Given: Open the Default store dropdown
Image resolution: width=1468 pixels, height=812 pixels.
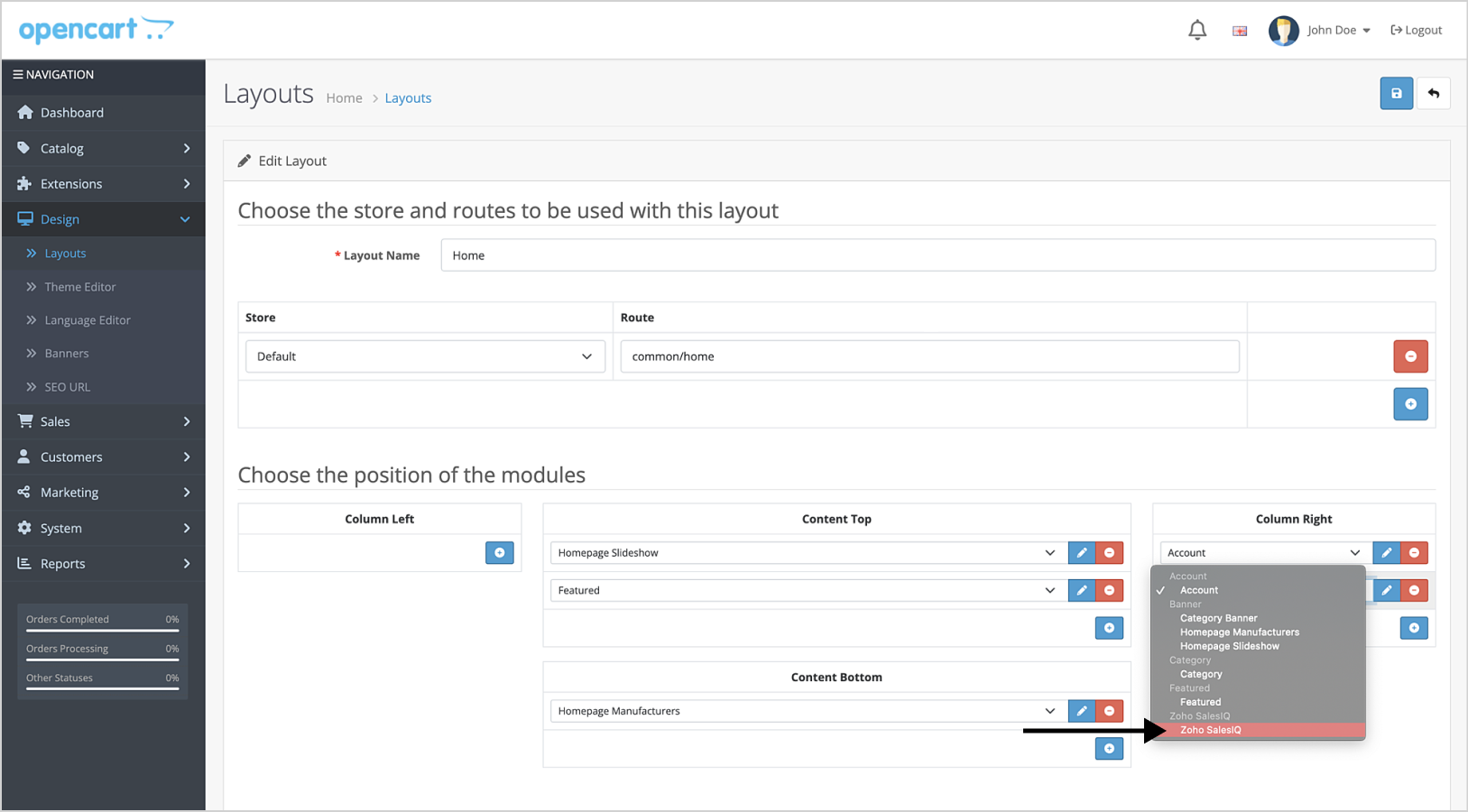Looking at the screenshot, I should (425, 356).
